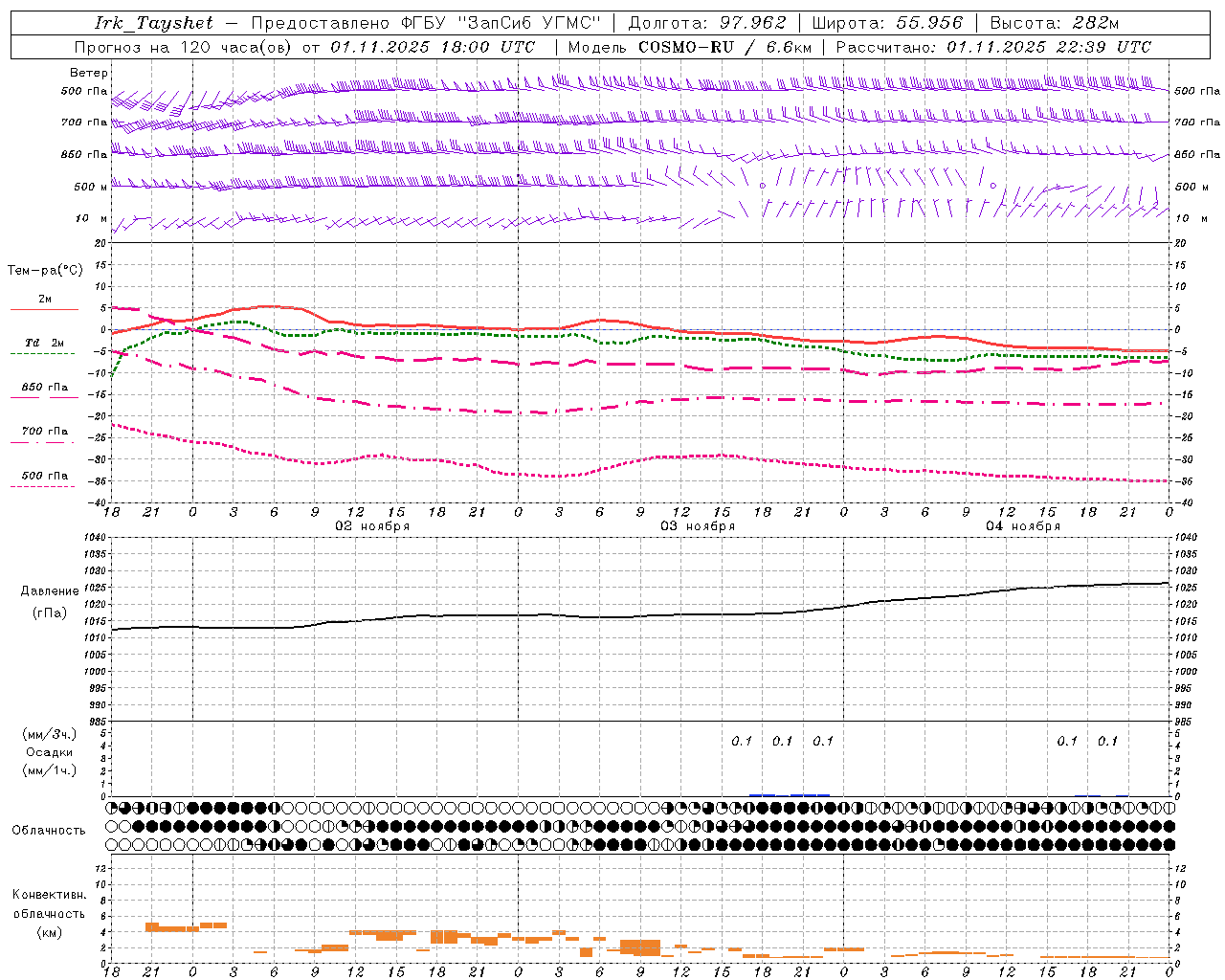
Task: Click the "(км)" unit under convective cloudiness
Action: (49, 931)
